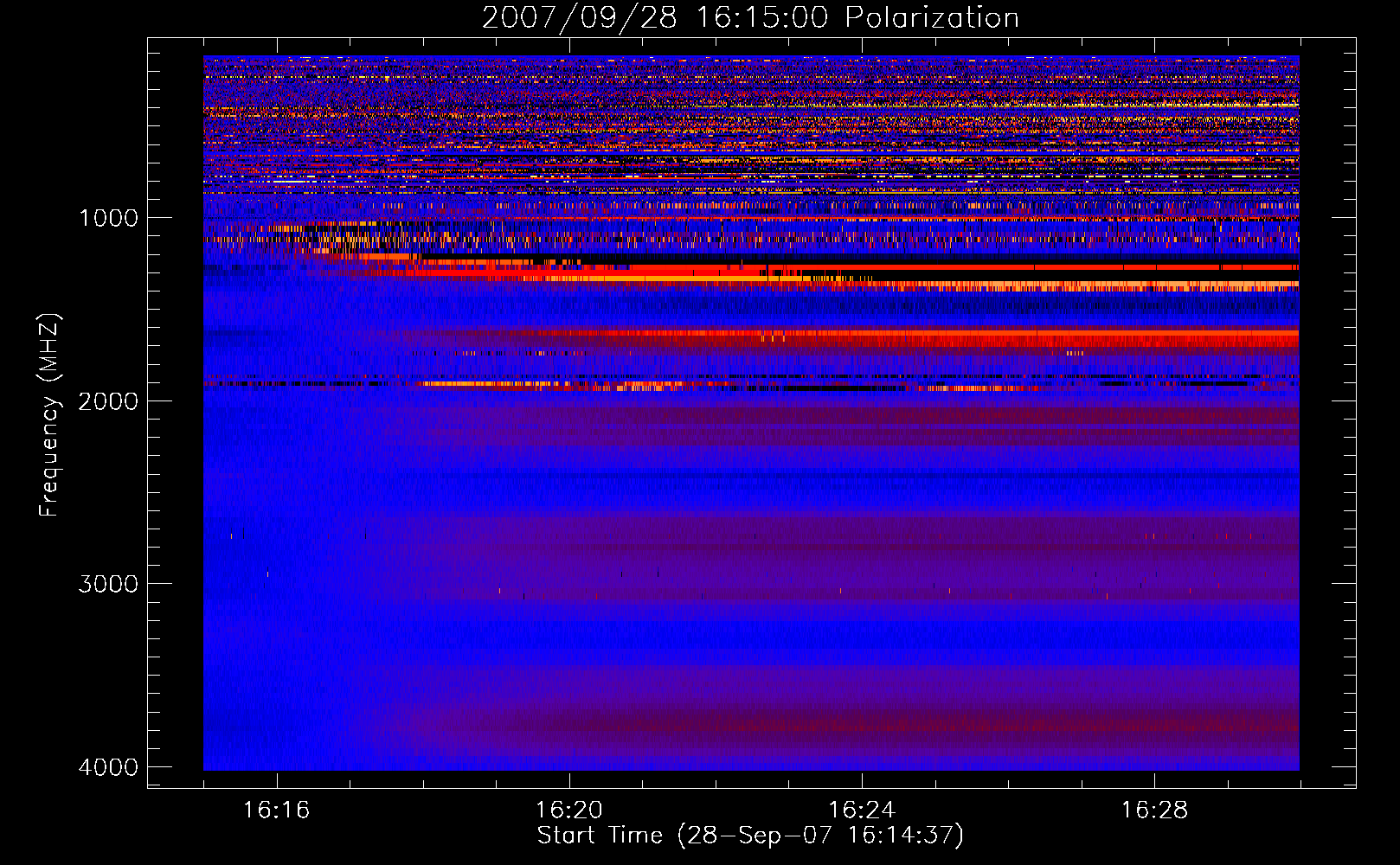This screenshot has height=865, width=1400.
Task: Click the 4000 frequency tick label
Action: 108,767
